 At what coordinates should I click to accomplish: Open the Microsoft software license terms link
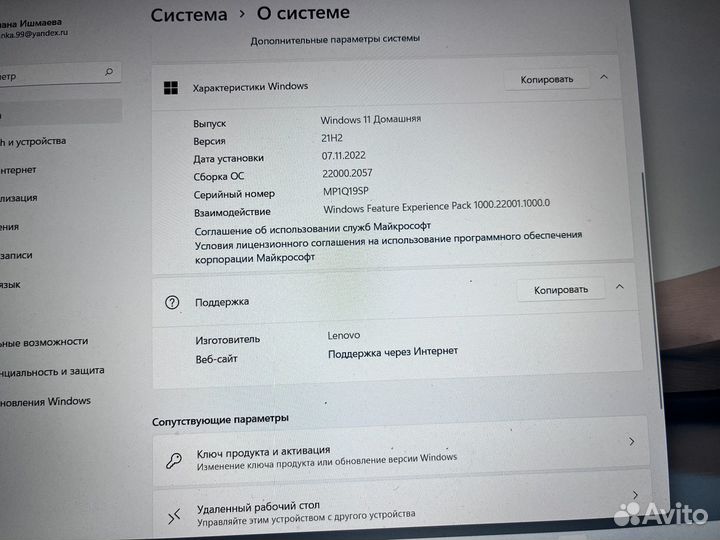point(388,248)
